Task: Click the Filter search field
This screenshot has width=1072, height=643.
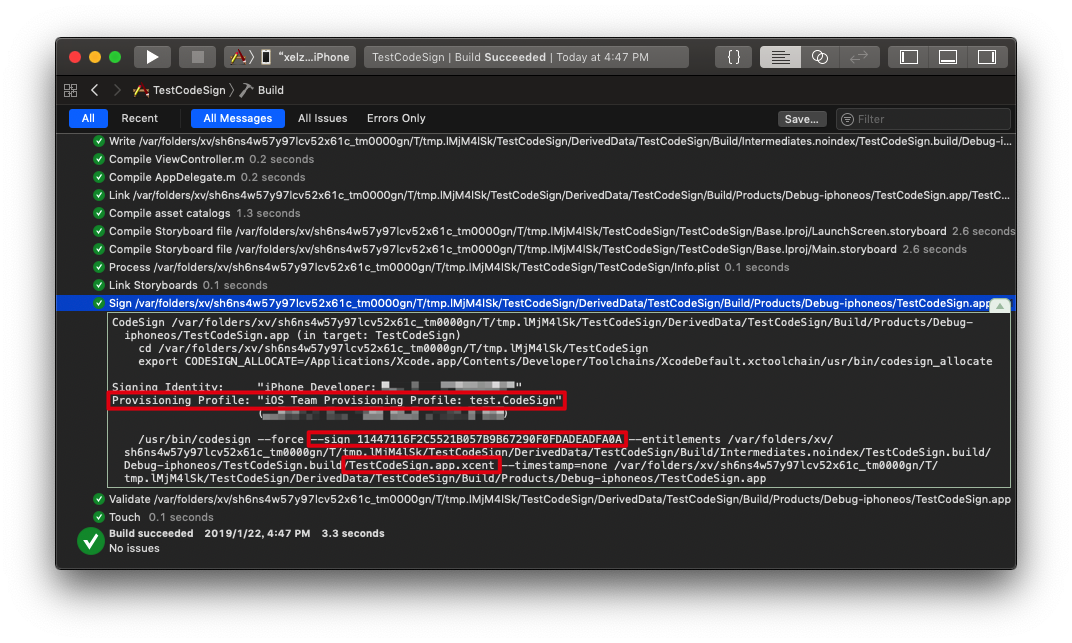Action: (x=923, y=119)
